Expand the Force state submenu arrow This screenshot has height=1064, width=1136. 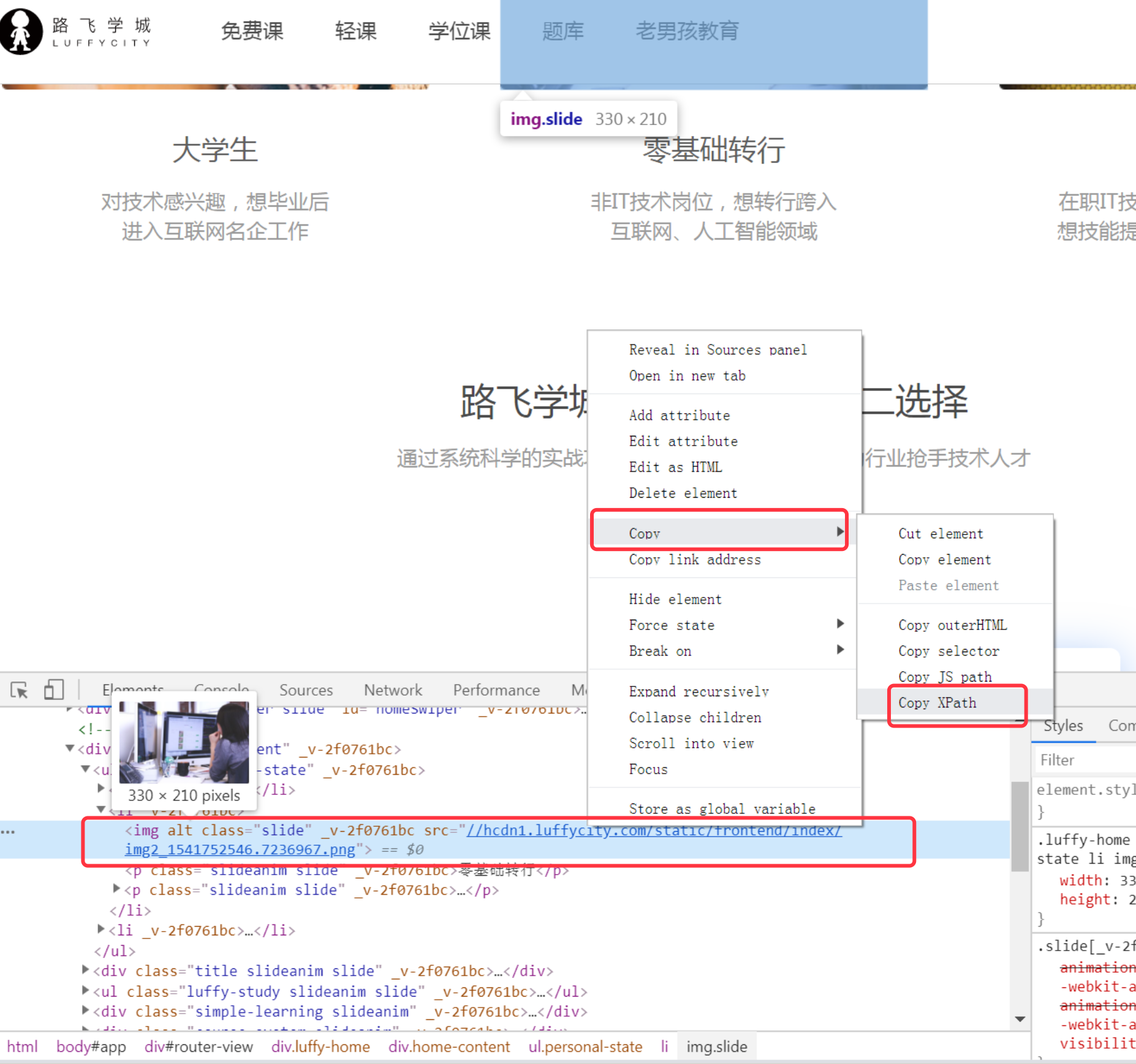[x=840, y=624]
